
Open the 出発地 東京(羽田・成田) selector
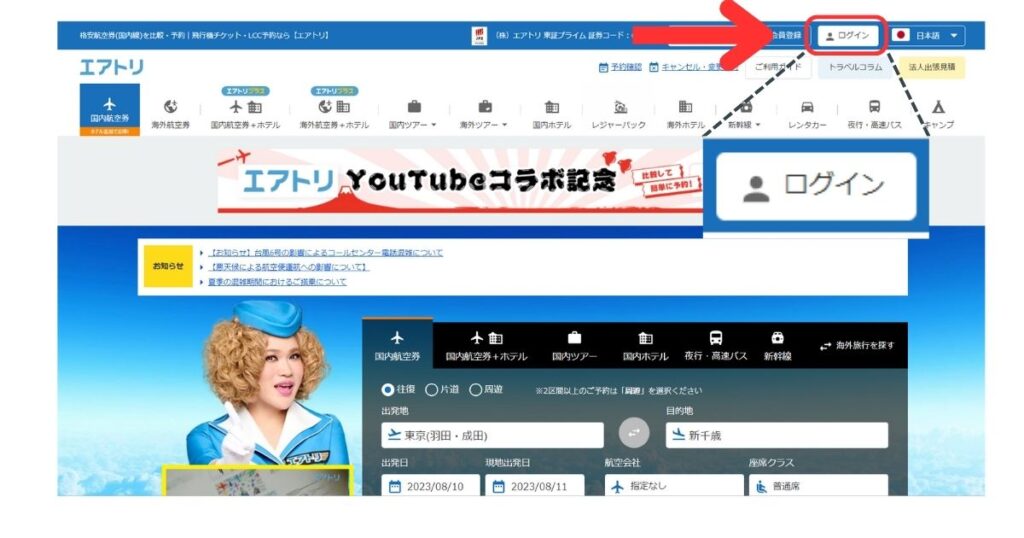pyautogui.click(x=492, y=435)
